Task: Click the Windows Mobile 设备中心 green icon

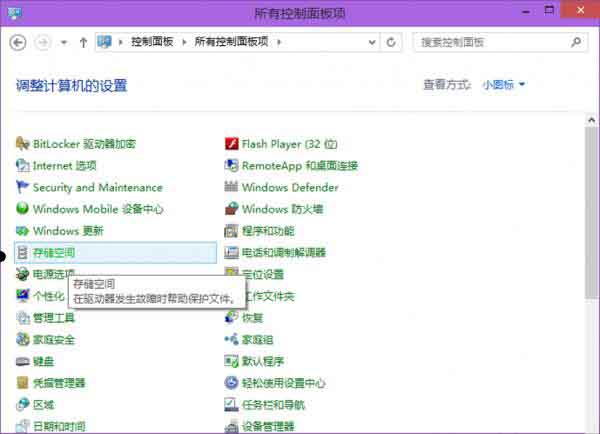Action: pyautogui.click(x=23, y=209)
